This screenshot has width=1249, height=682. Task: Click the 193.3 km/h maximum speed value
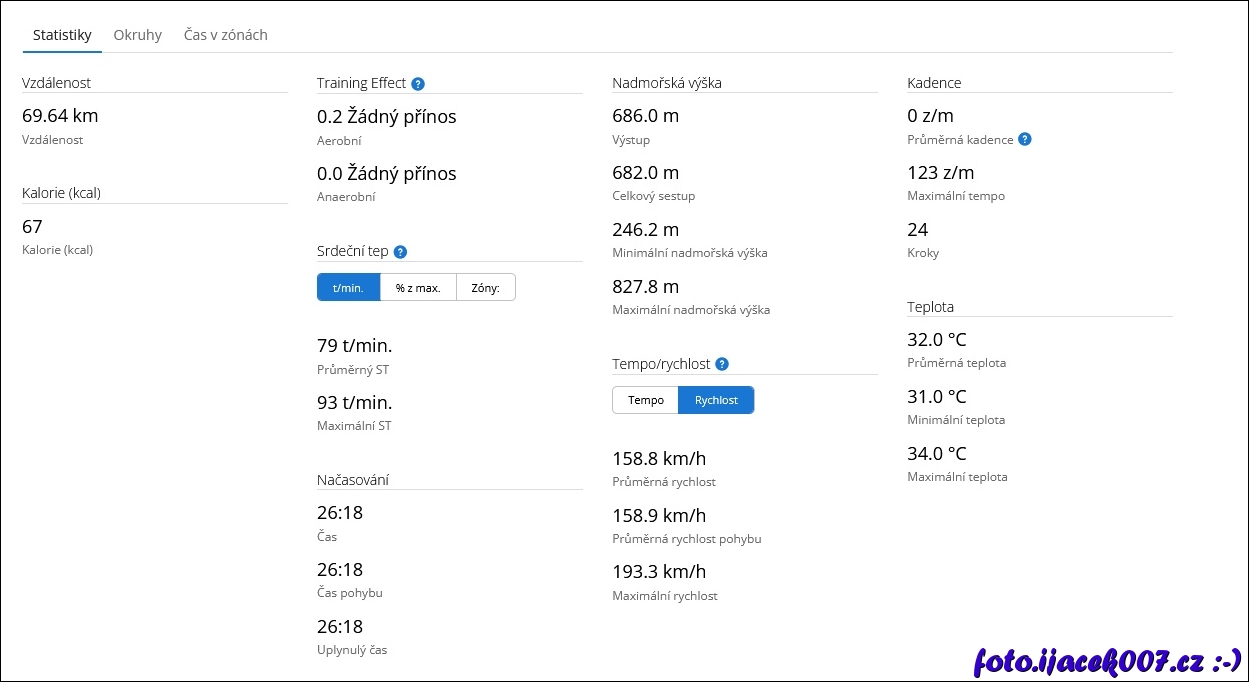pos(659,572)
